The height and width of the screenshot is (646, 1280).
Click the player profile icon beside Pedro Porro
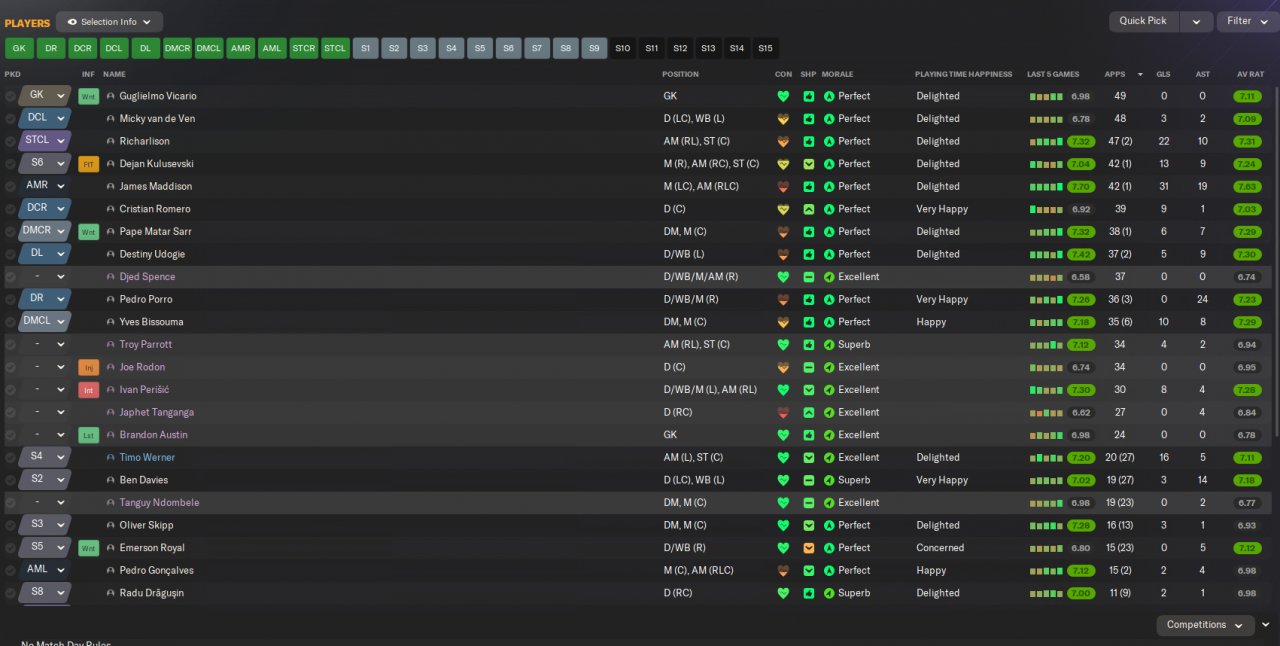111,300
